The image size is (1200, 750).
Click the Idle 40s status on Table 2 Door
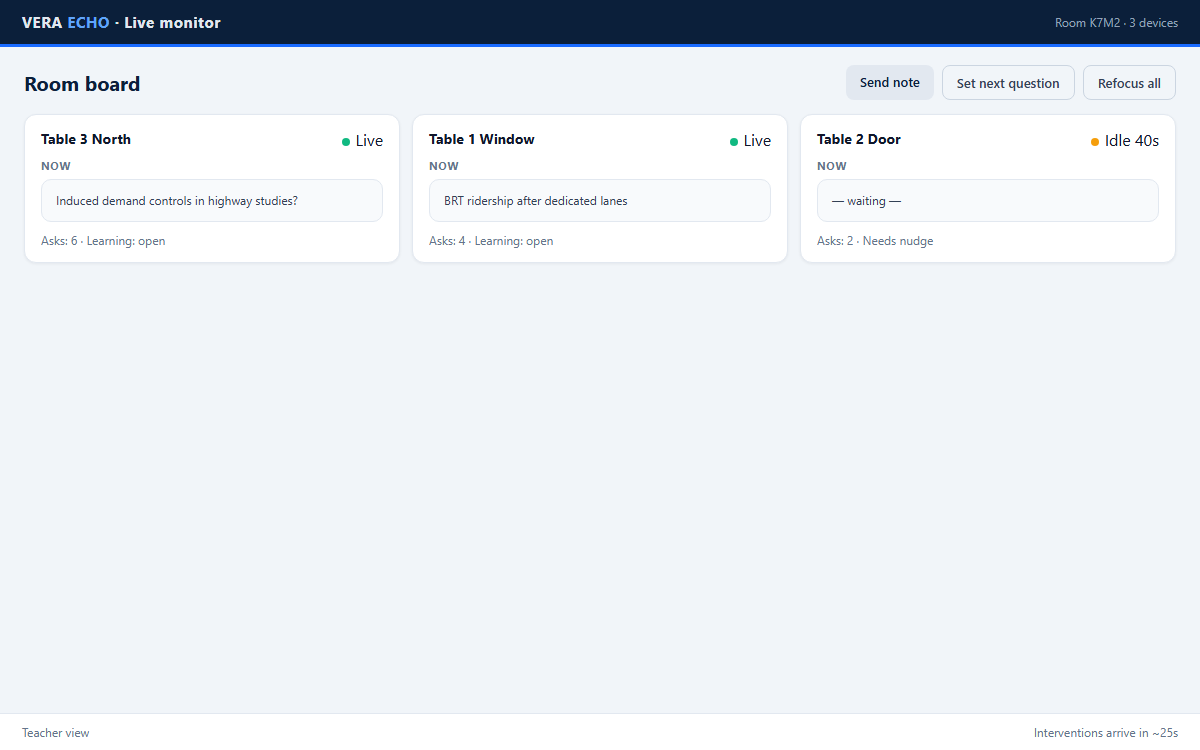[1125, 141]
